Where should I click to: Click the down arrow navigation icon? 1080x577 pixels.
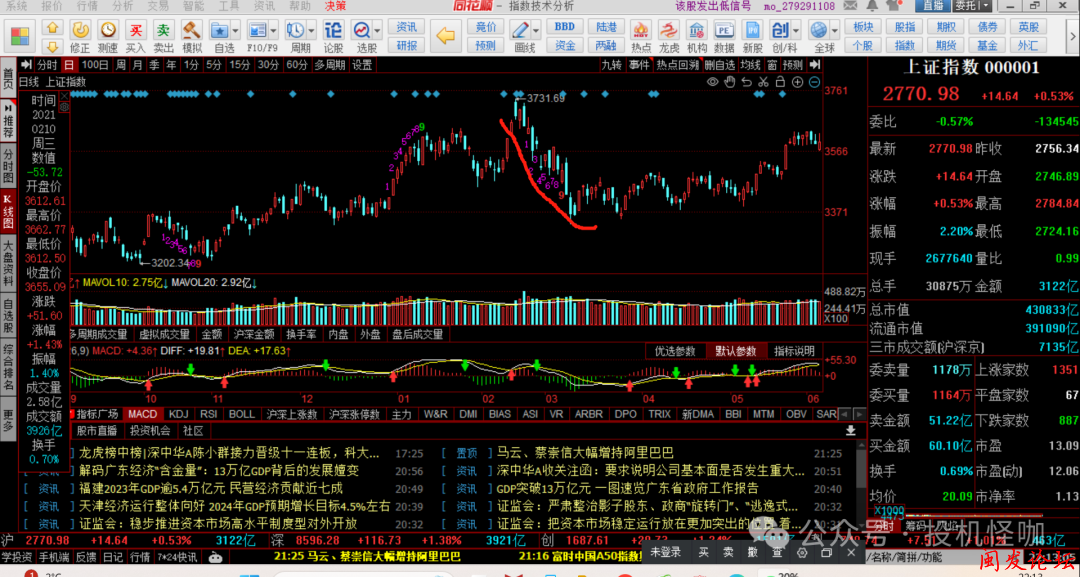point(53,47)
